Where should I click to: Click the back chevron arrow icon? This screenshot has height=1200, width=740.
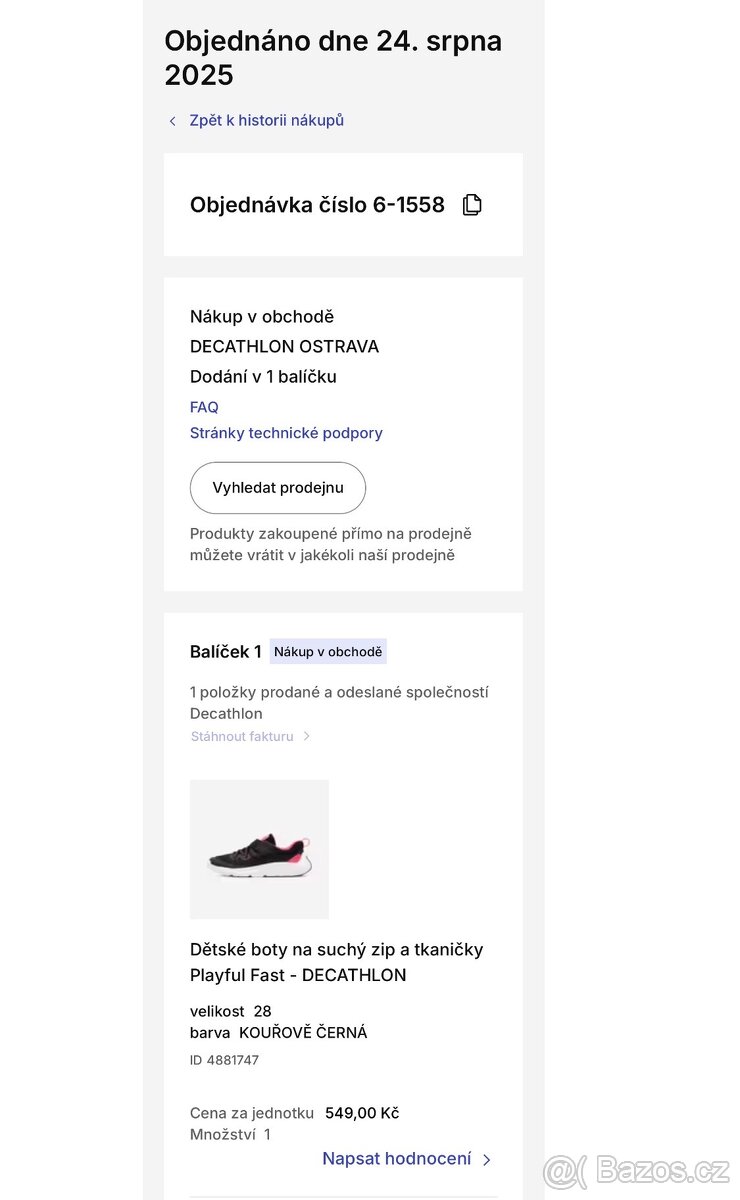(x=172, y=121)
